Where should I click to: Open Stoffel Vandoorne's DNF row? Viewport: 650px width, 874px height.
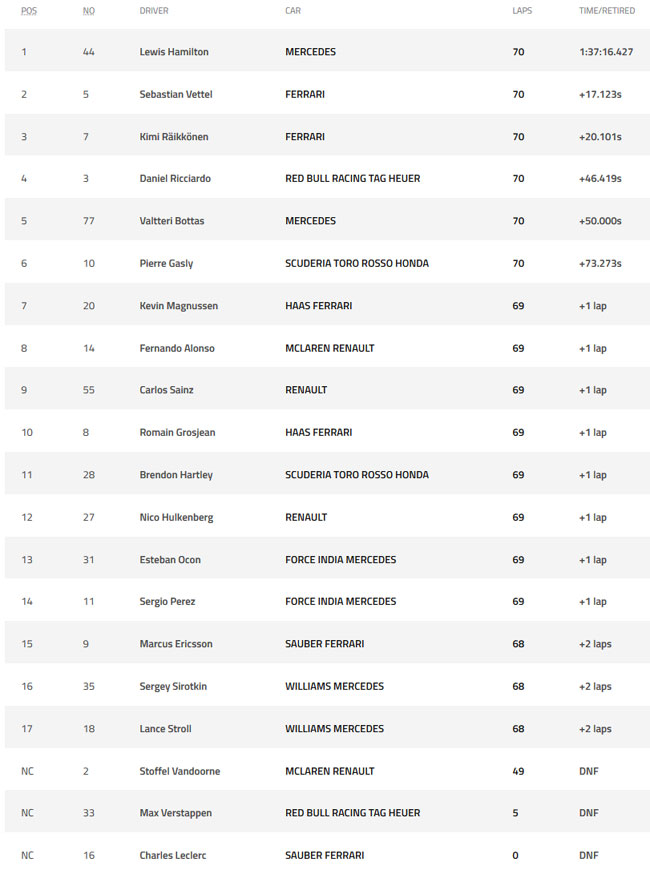(x=327, y=771)
